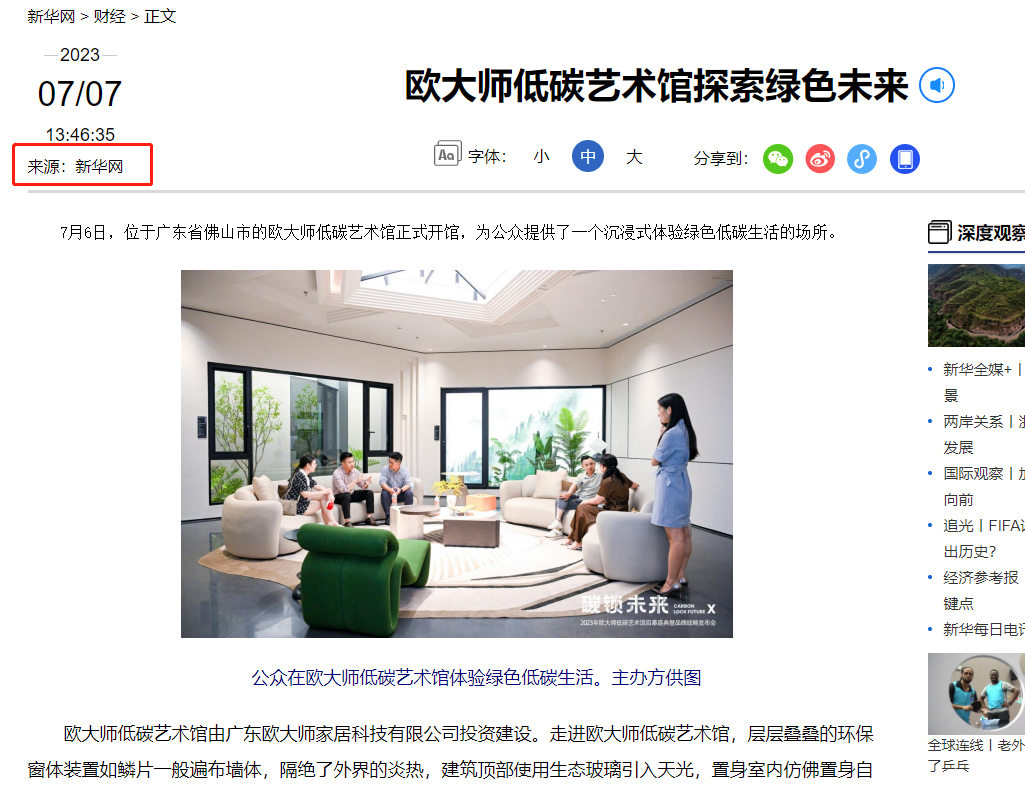The image size is (1025, 794).
Task: Open the 全球连线 ping-pong thumbnail
Action: (977, 693)
